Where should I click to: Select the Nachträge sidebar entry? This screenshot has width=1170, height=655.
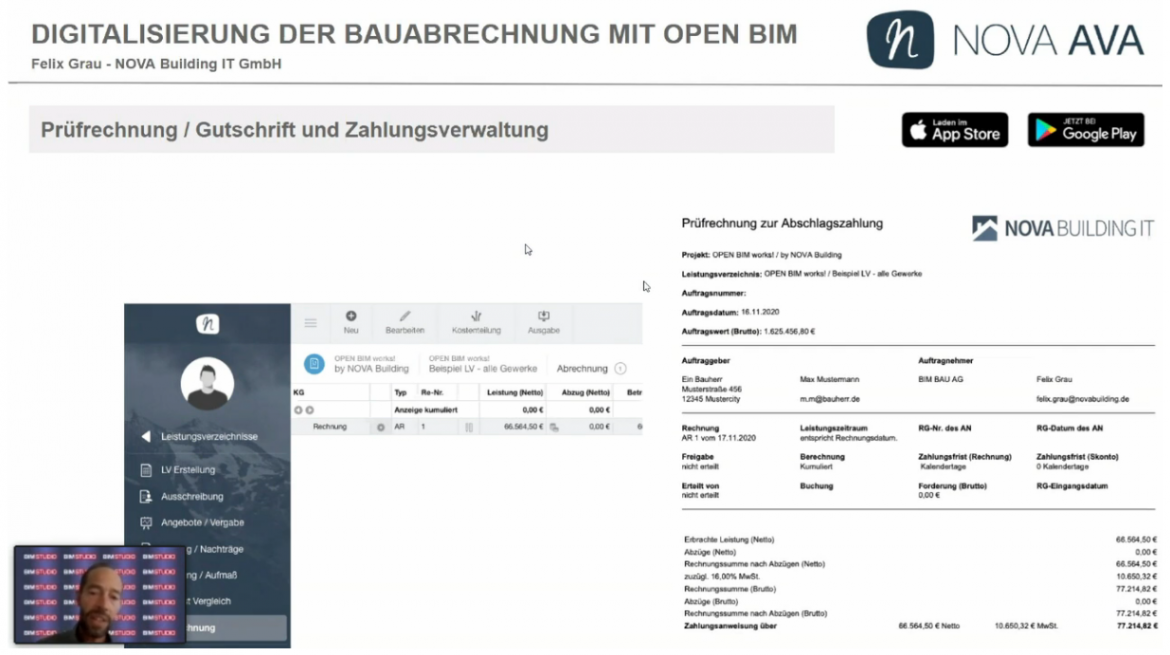tap(216, 549)
